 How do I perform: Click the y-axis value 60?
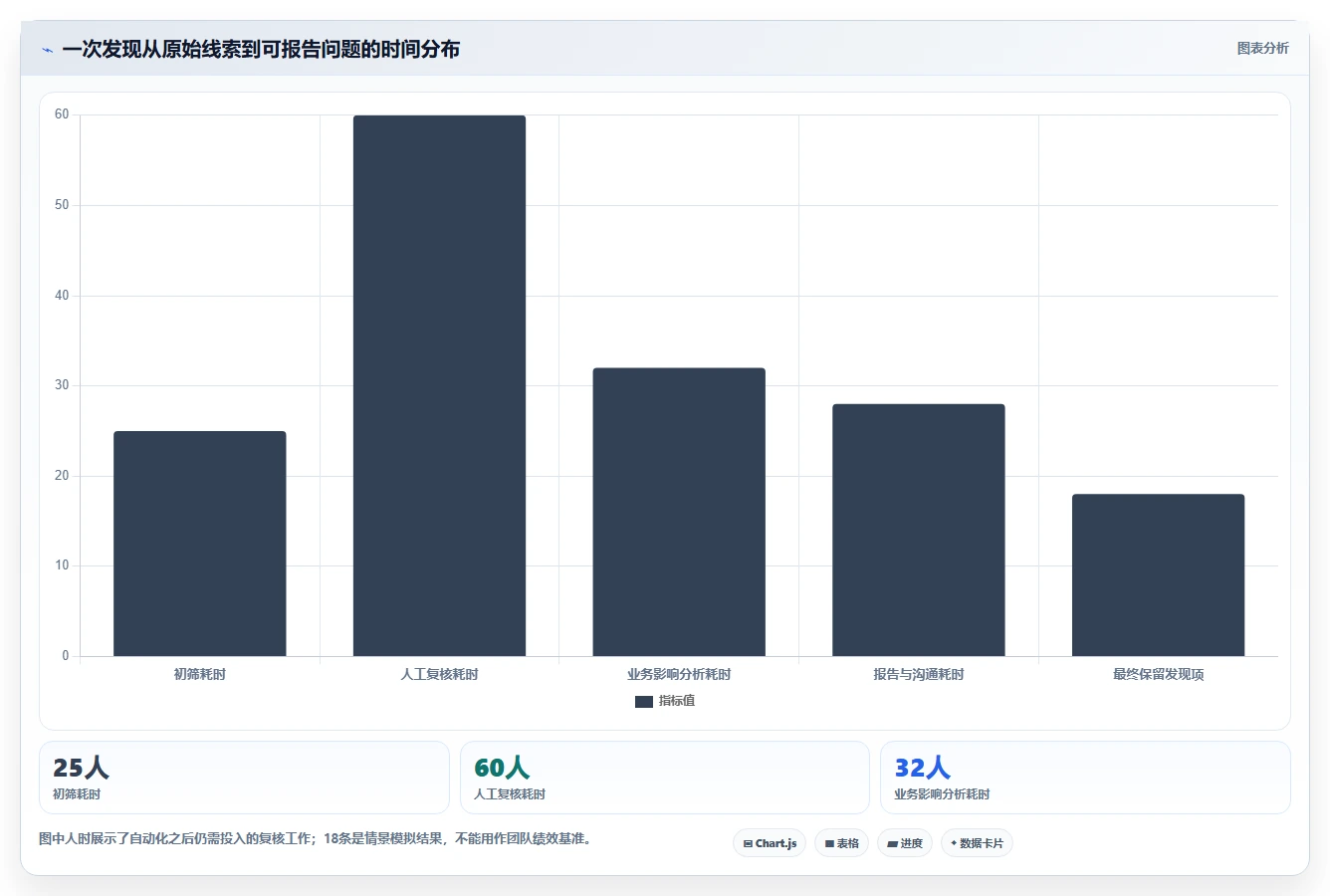tap(62, 114)
